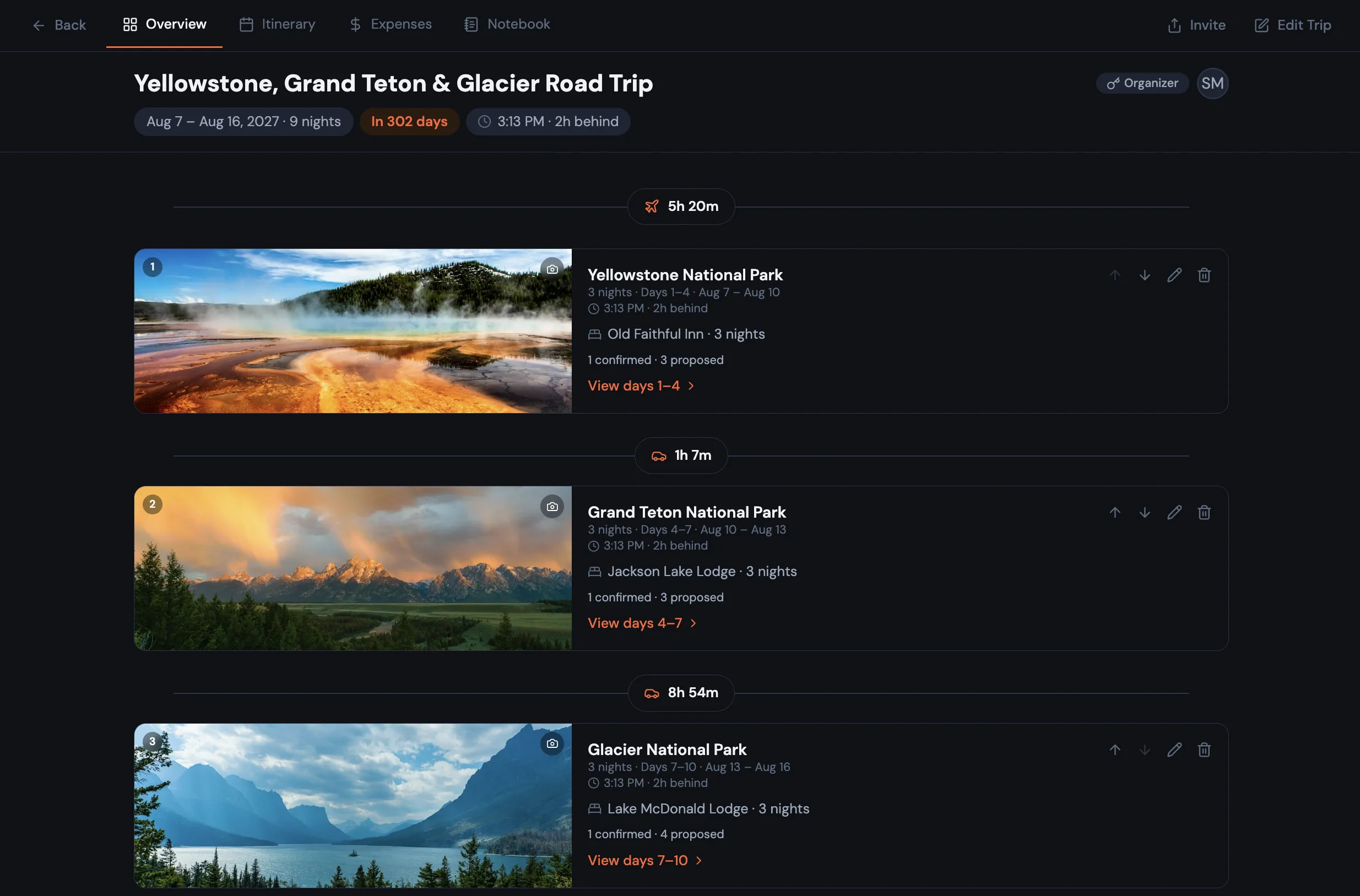
Task: Move Grand Teton National Park down
Action: point(1145,513)
